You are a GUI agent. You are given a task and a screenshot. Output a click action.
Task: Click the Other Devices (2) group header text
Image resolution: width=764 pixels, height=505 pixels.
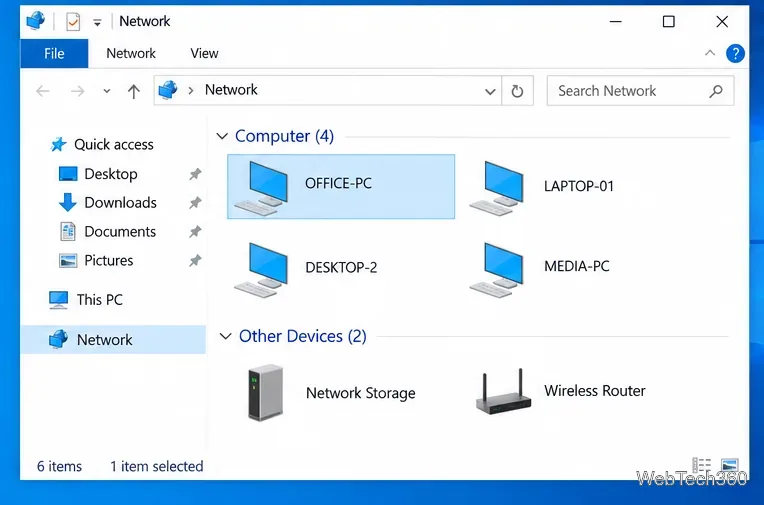tap(303, 336)
